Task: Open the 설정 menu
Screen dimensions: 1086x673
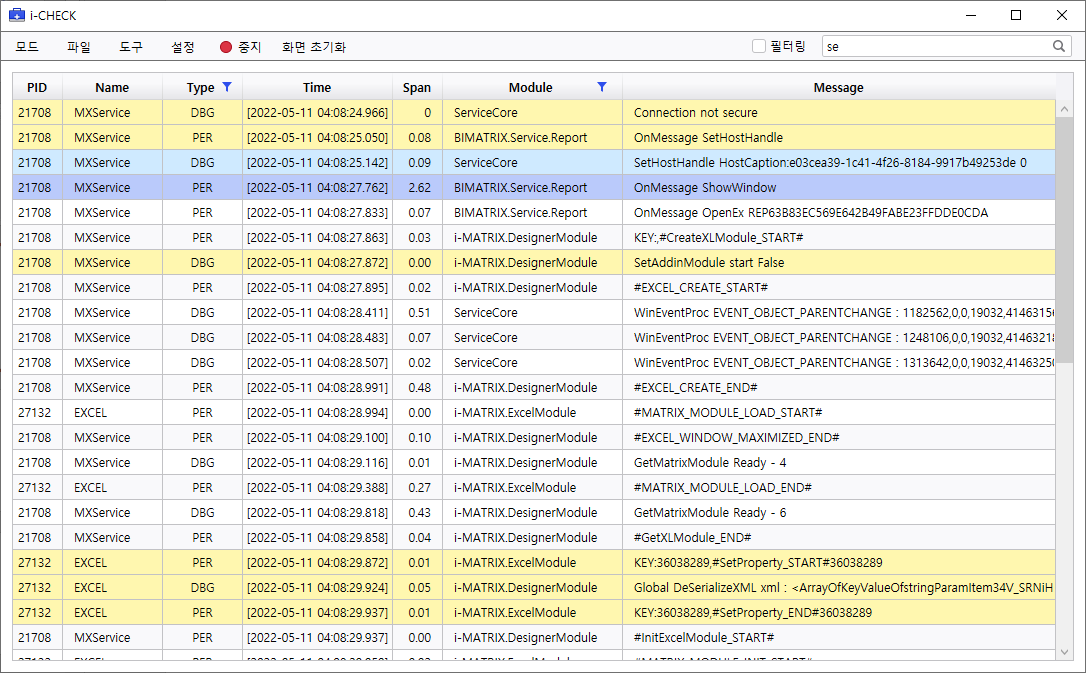Action: pyautogui.click(x=183, y=45)
